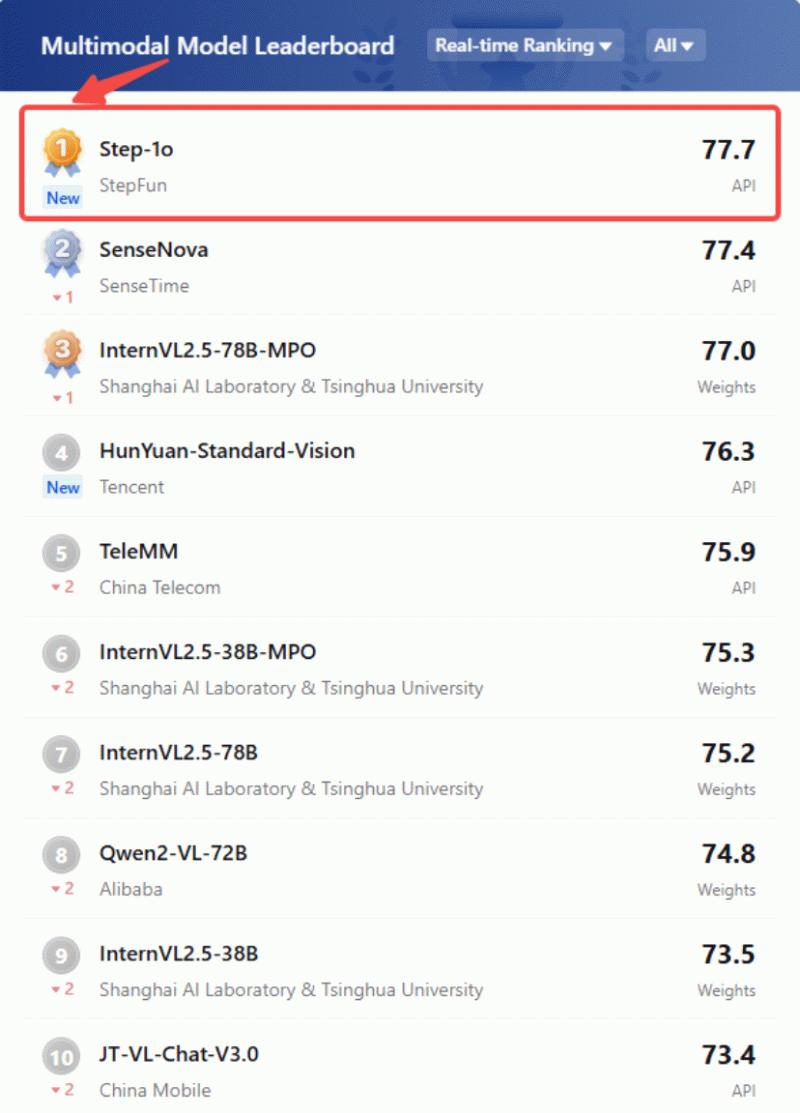Click the New tag beside Tencent
The image size is (800, 1113).
click(63, 488)
